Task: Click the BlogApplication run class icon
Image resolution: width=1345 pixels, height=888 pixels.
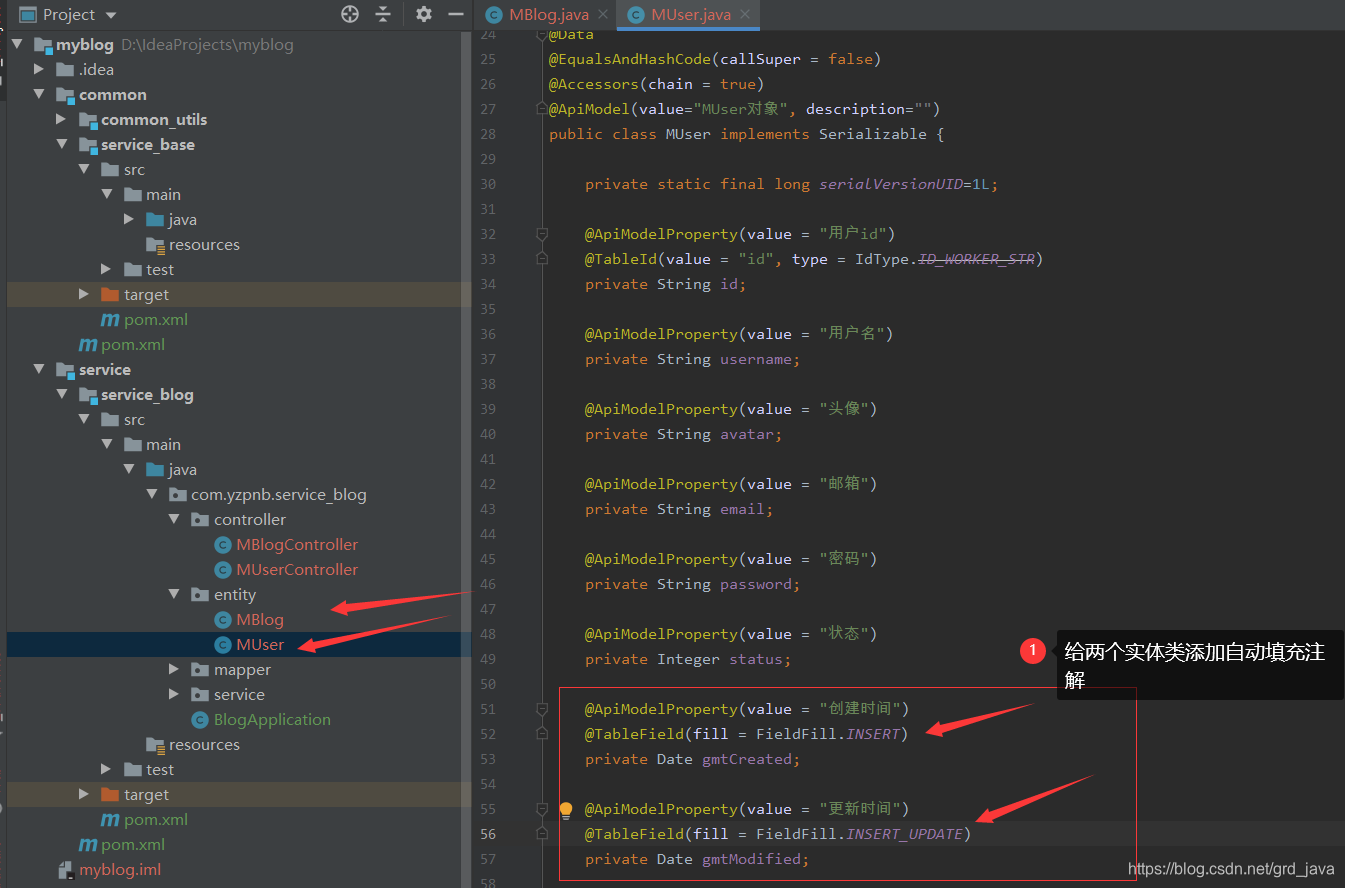Action: tap(200, 720)
